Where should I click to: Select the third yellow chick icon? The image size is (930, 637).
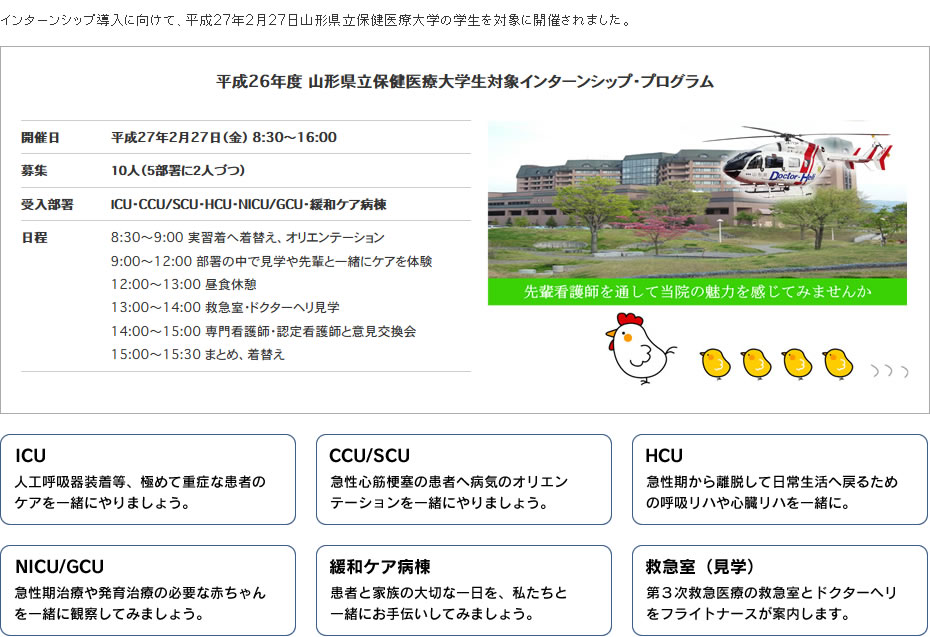(x=798, y=361)
